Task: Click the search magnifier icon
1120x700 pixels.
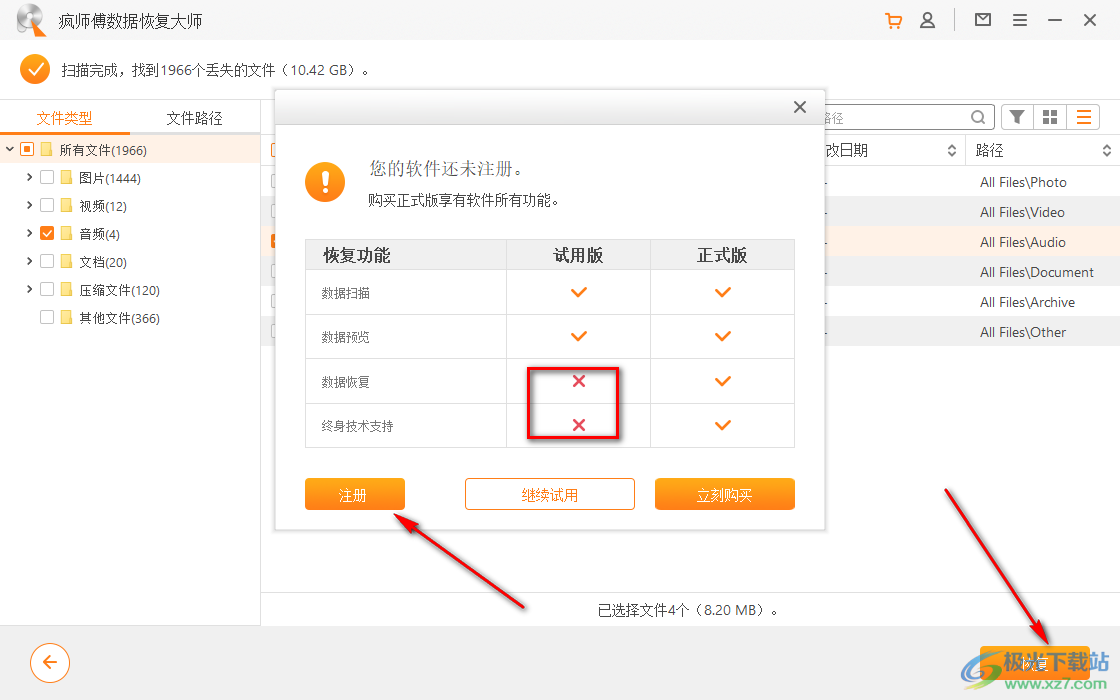Action: click(x=978, y=117)
